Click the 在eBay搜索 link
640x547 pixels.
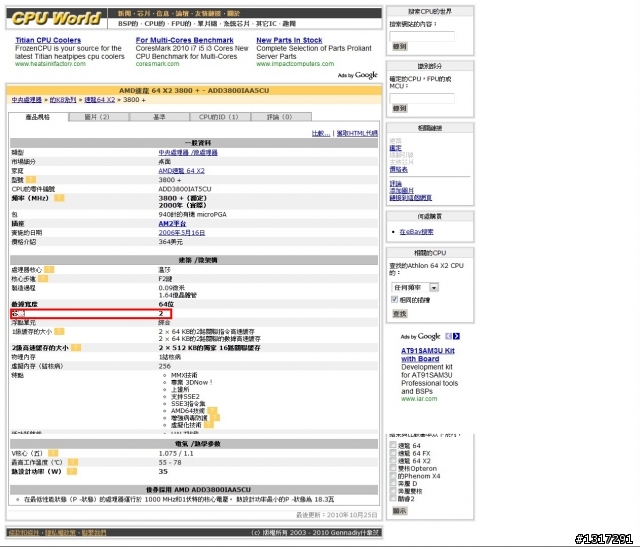pos(417,231)
